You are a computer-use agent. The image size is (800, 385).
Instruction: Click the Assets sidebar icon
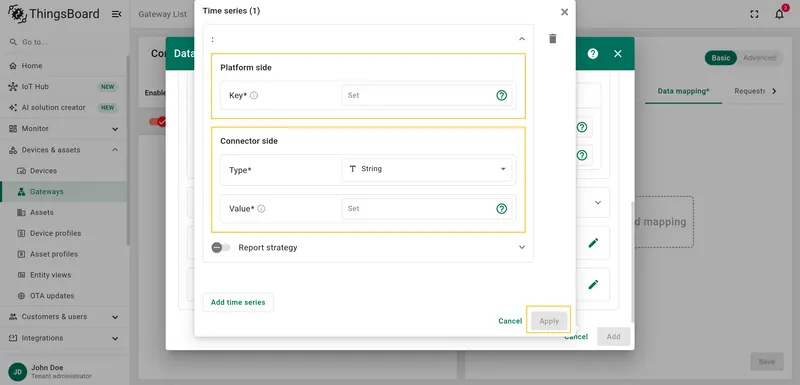point(21,213)
